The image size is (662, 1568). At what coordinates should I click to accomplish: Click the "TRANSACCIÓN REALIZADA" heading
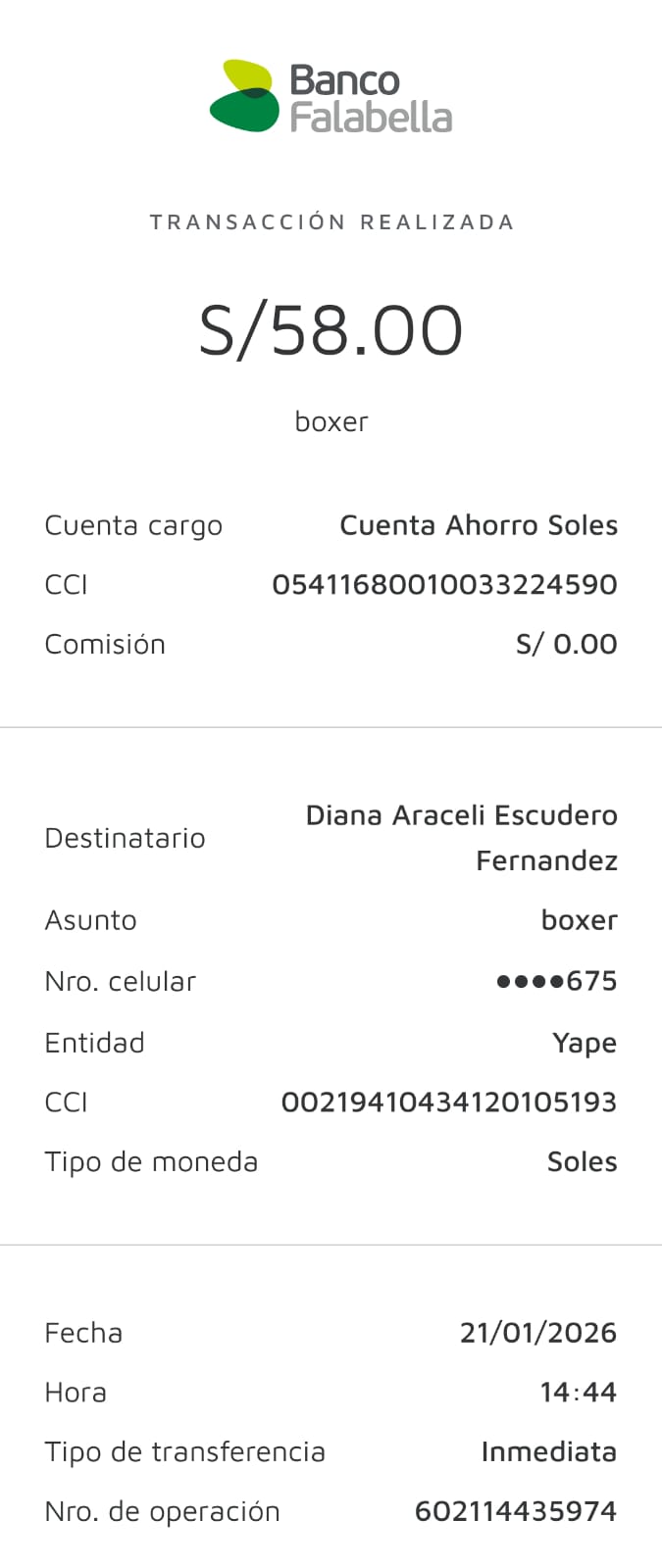pyautogui.click(x=331, y=222)
